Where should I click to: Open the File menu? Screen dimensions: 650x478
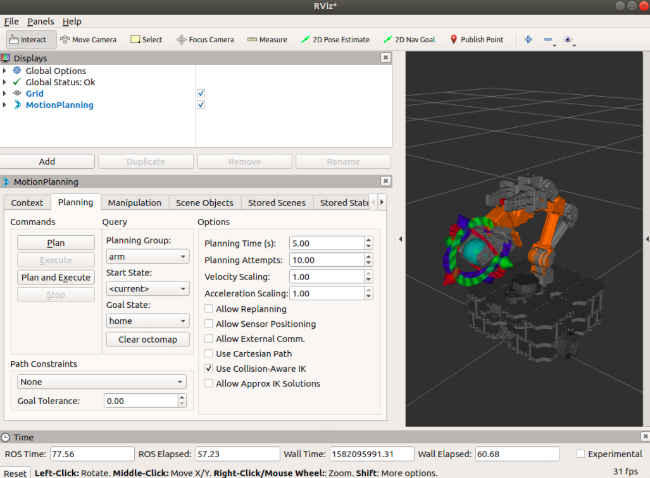click(x=11, y=22)
